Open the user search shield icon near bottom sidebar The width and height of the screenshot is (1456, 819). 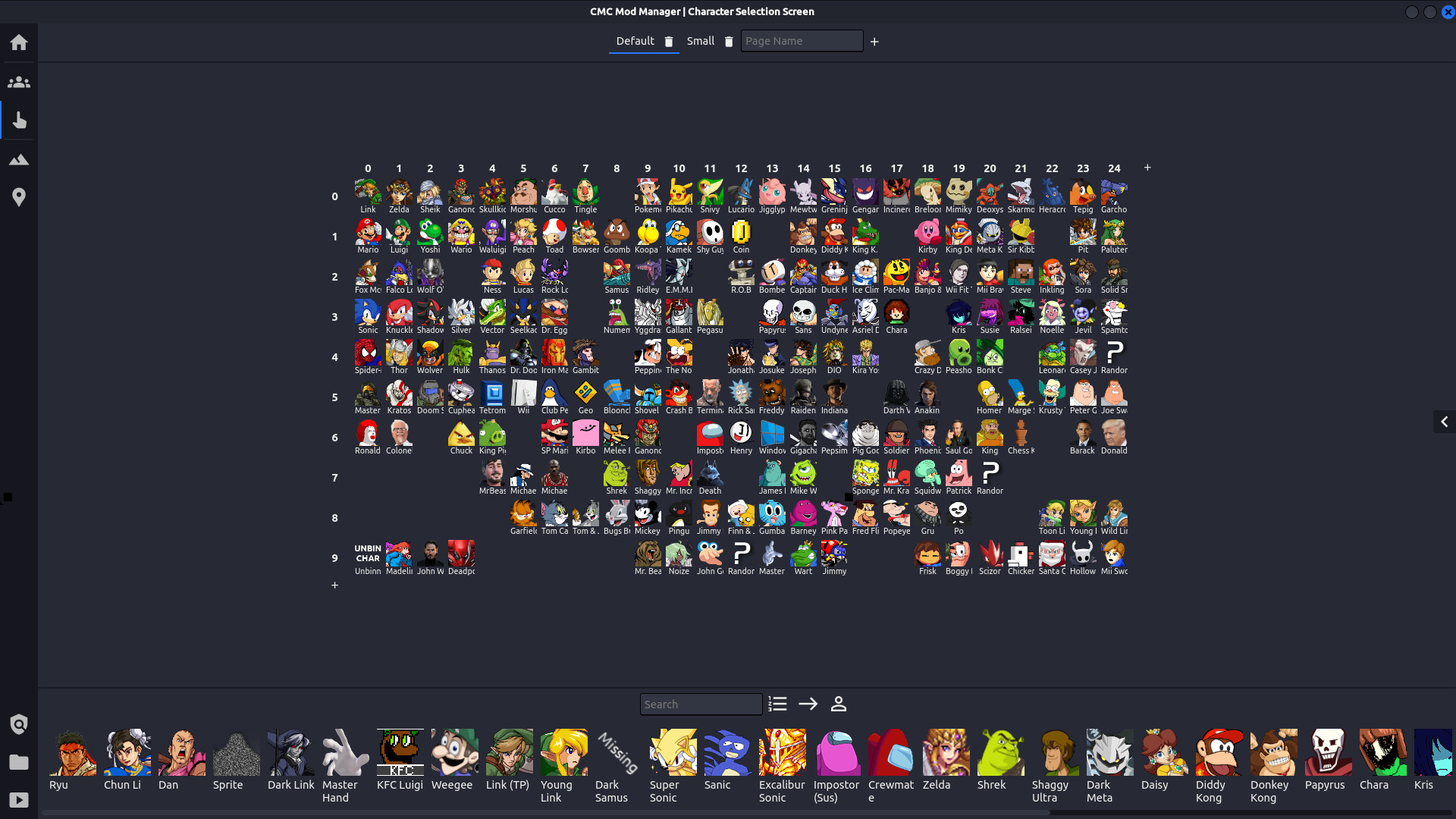point(18,724)
